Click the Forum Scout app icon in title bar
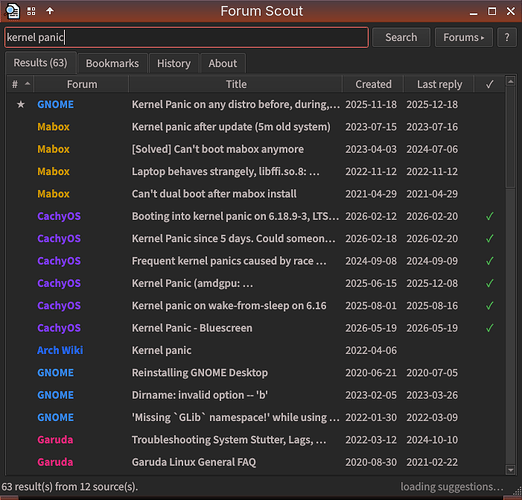Viewport: 522px width, 500px height. [x=13, y=11]
